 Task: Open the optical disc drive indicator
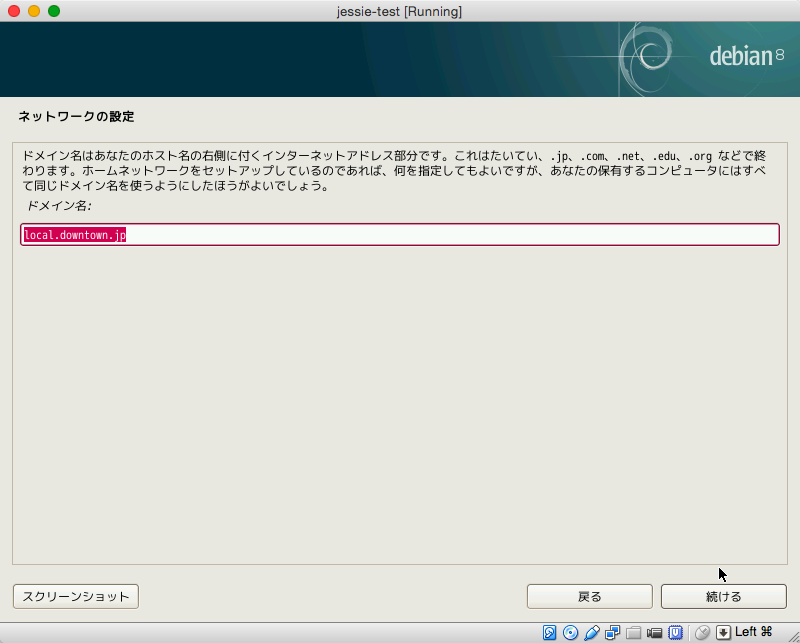click(570, 632)
